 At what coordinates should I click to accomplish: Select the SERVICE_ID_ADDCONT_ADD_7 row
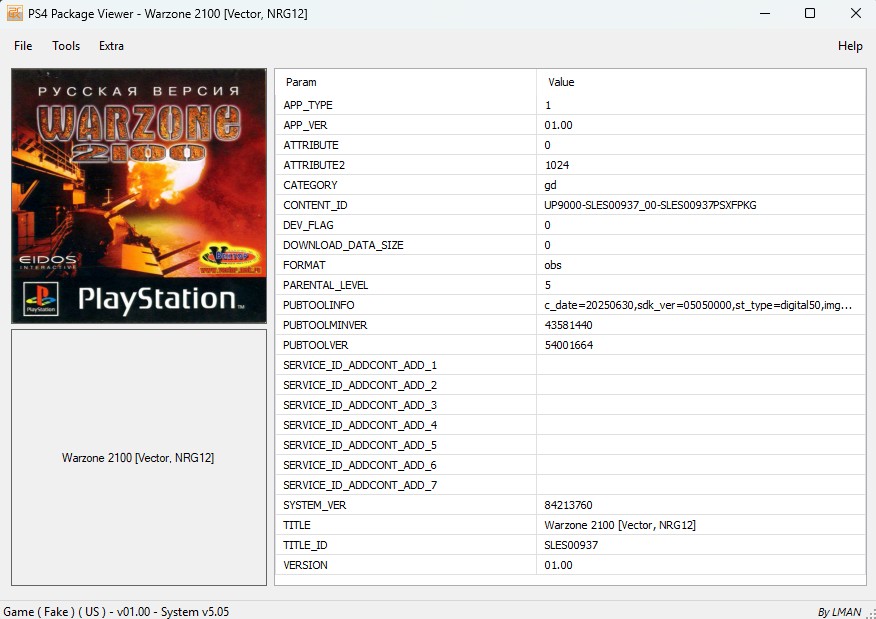[570, 485]
